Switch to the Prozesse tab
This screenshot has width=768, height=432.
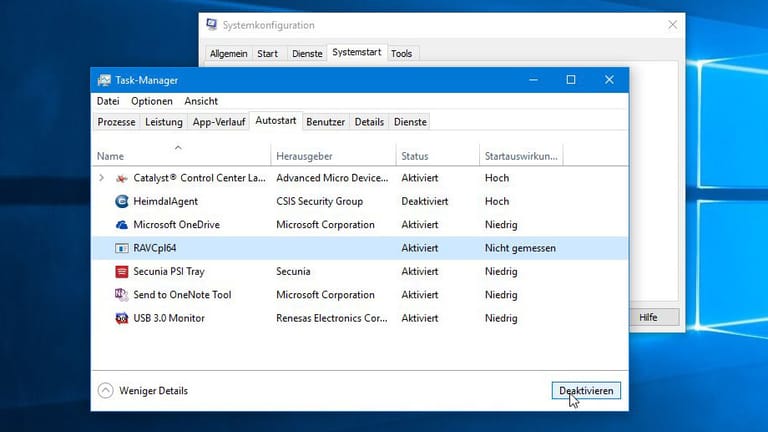coord(116,122)
